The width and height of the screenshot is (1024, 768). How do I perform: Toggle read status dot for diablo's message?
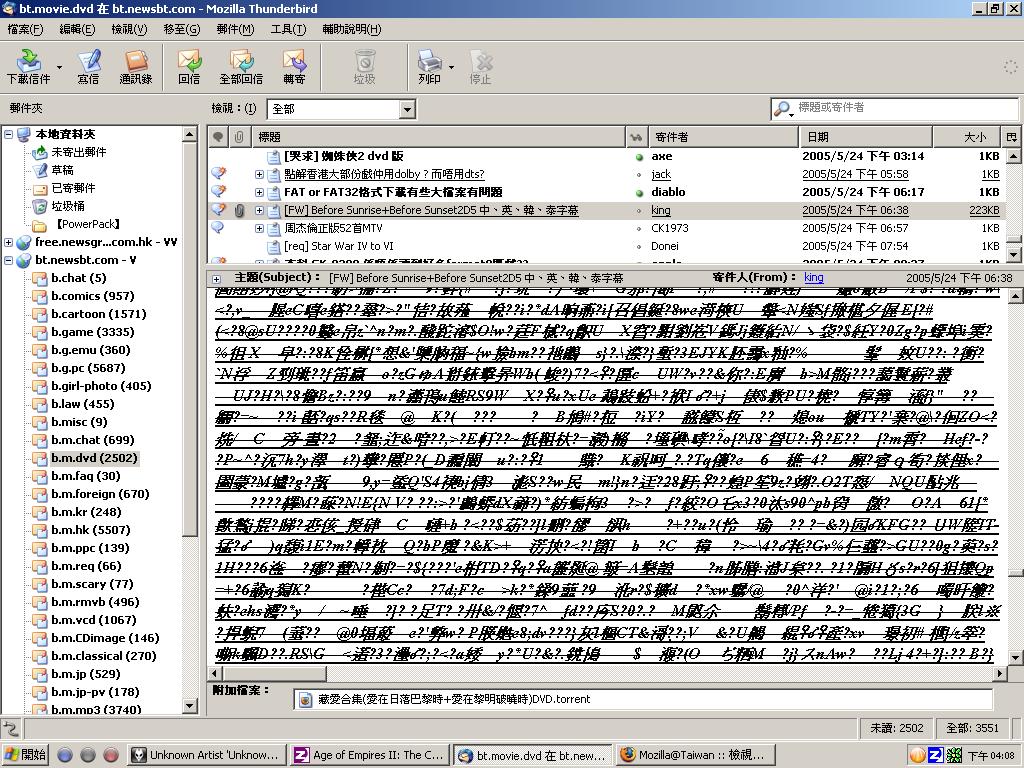point(639,193)
